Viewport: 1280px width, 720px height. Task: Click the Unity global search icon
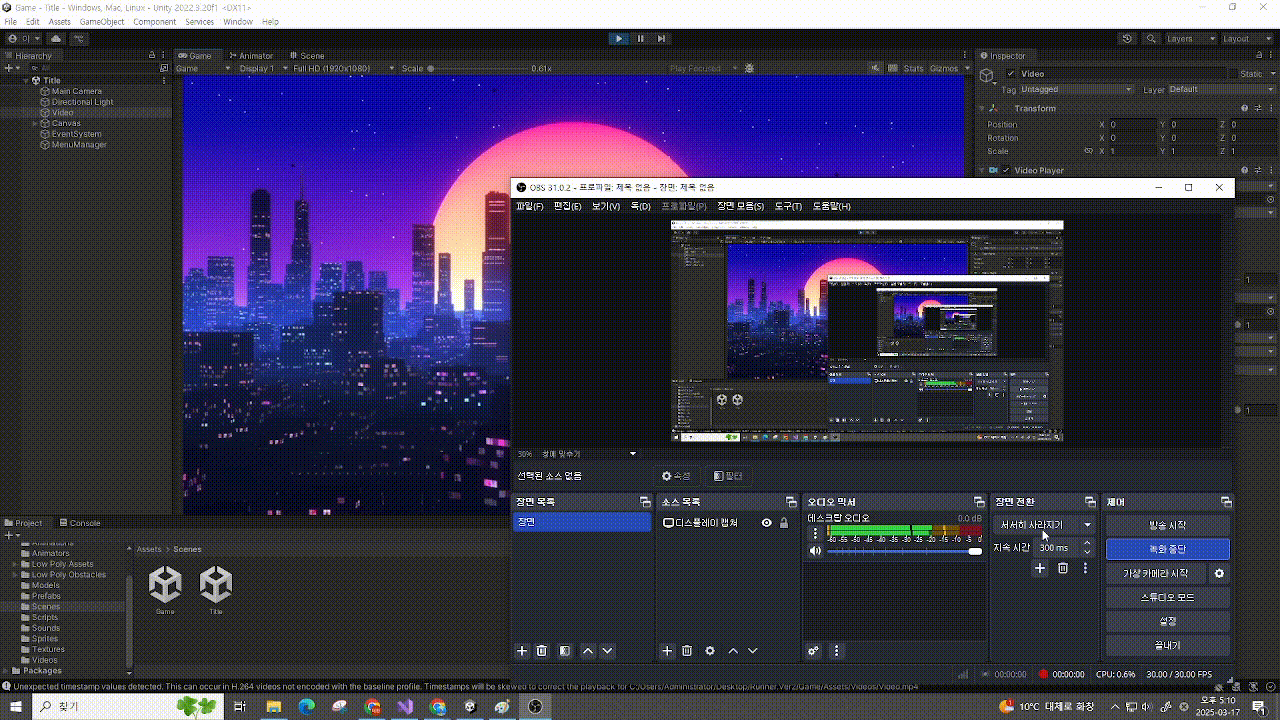pos(1150,38)
